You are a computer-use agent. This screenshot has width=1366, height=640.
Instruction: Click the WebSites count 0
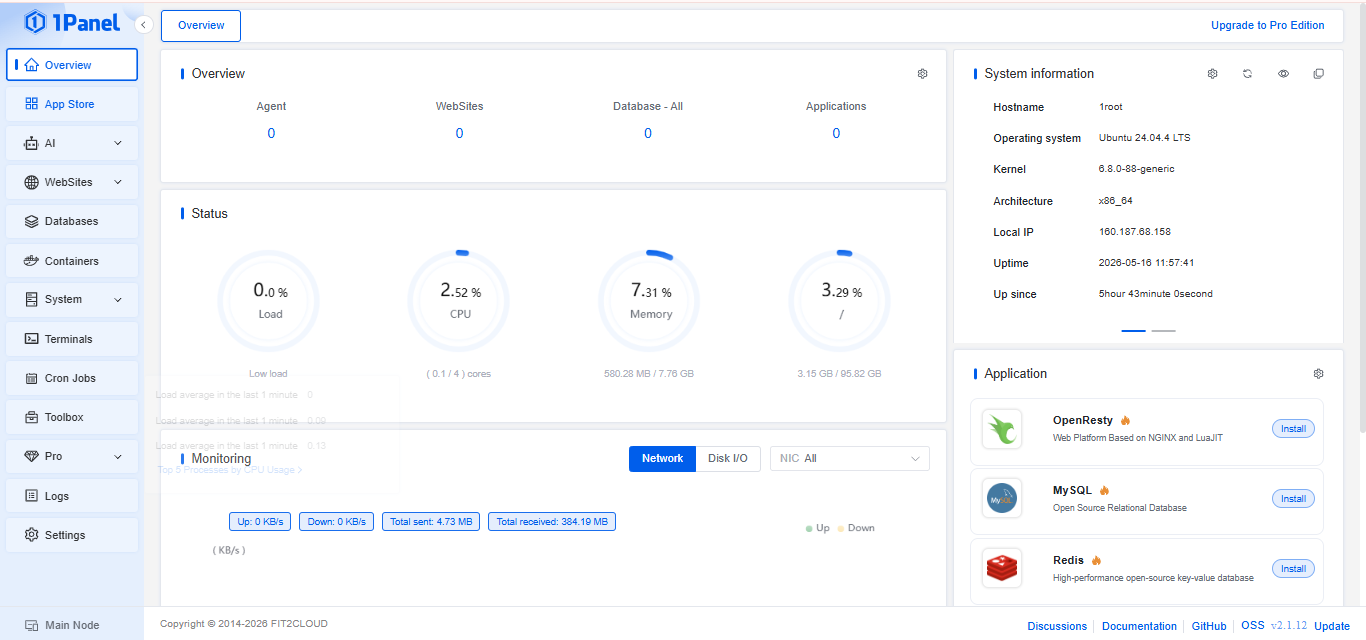pos(459,133)
